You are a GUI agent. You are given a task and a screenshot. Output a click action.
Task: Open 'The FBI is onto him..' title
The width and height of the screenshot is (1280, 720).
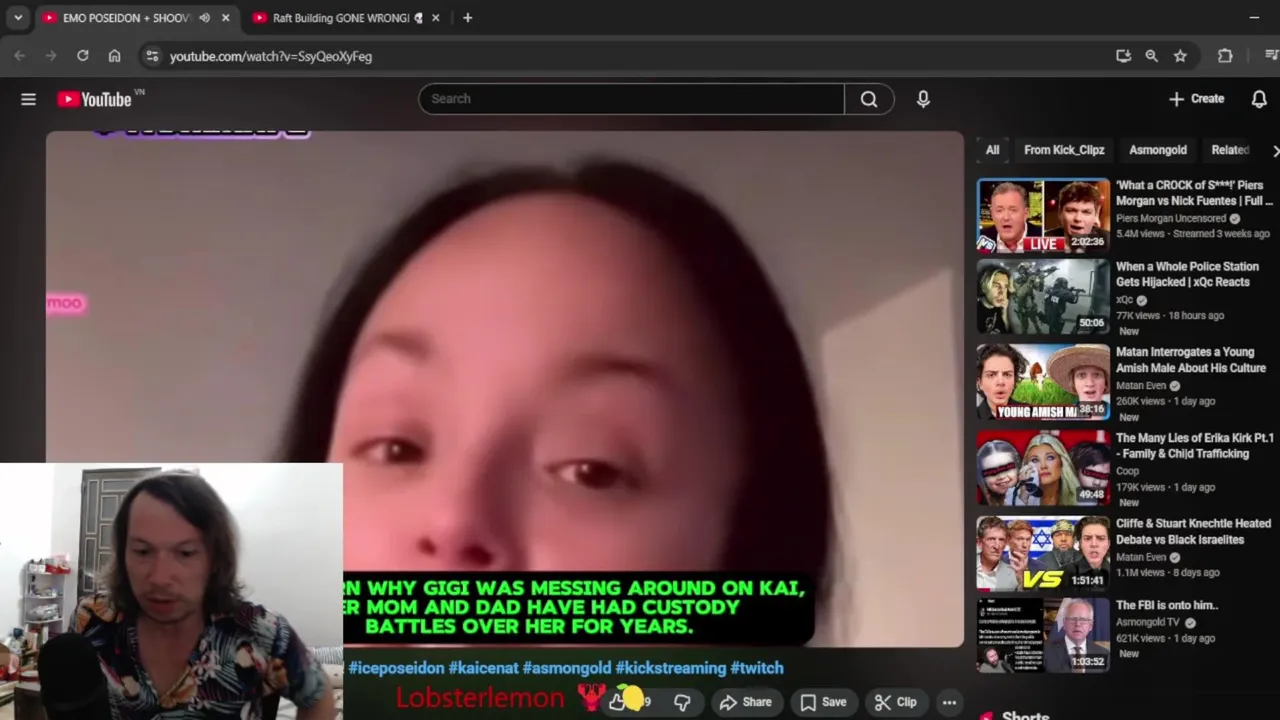[1167, 605]
